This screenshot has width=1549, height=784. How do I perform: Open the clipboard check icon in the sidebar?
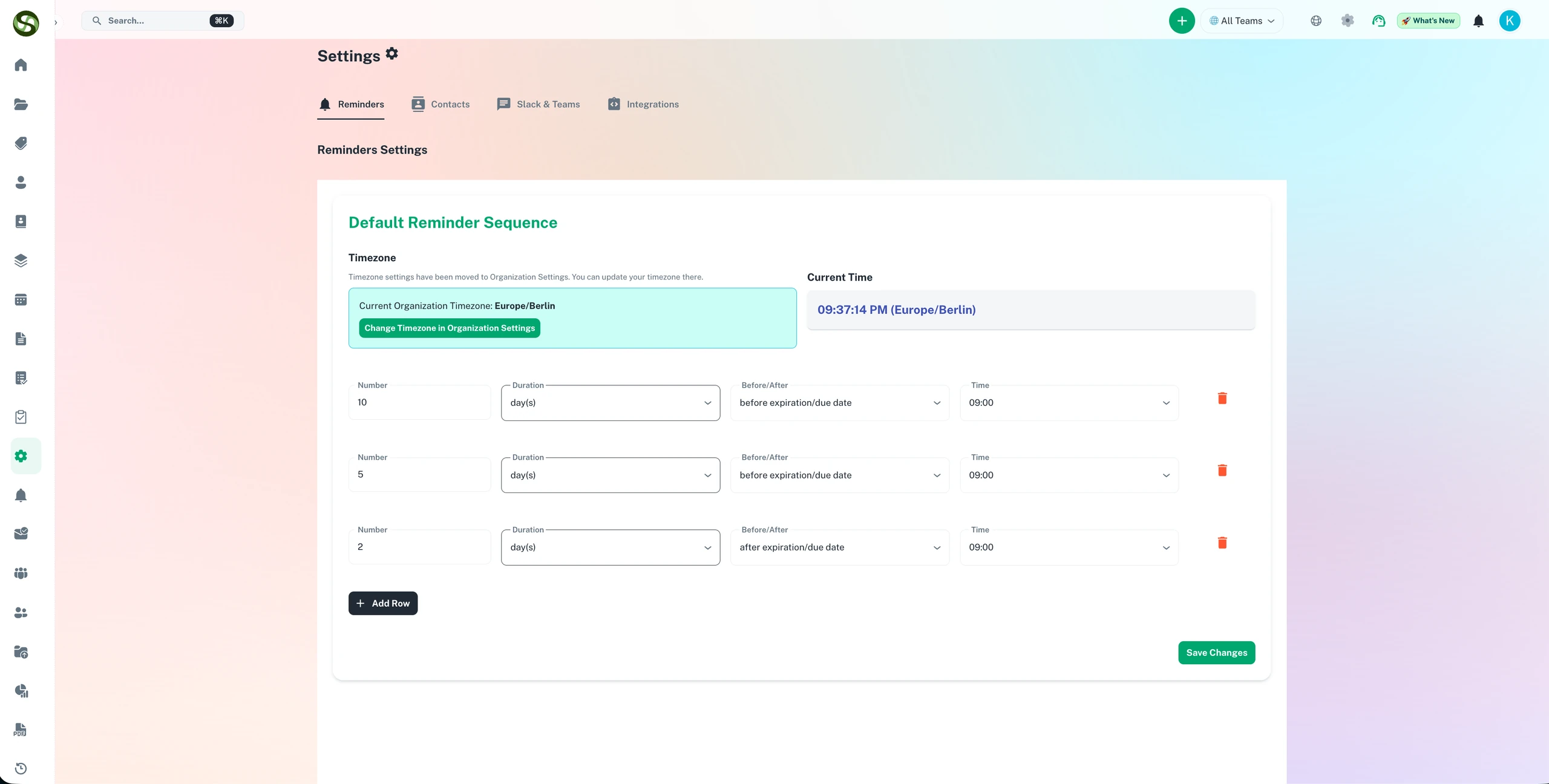21,417
